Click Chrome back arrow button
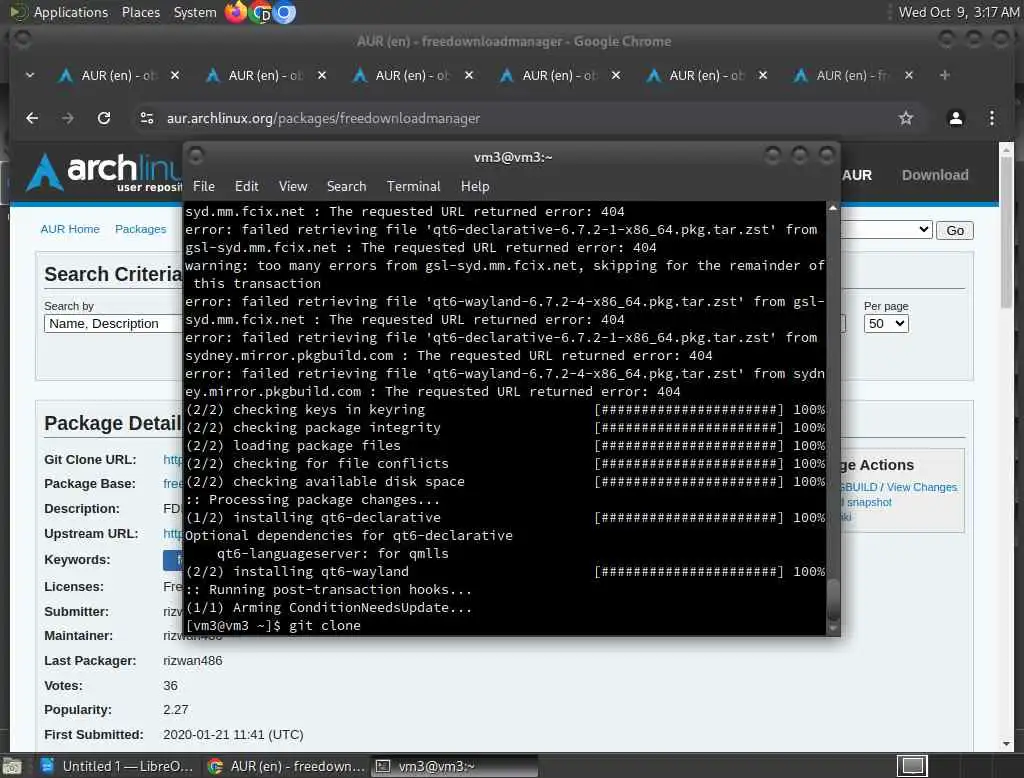 point(32,118)
